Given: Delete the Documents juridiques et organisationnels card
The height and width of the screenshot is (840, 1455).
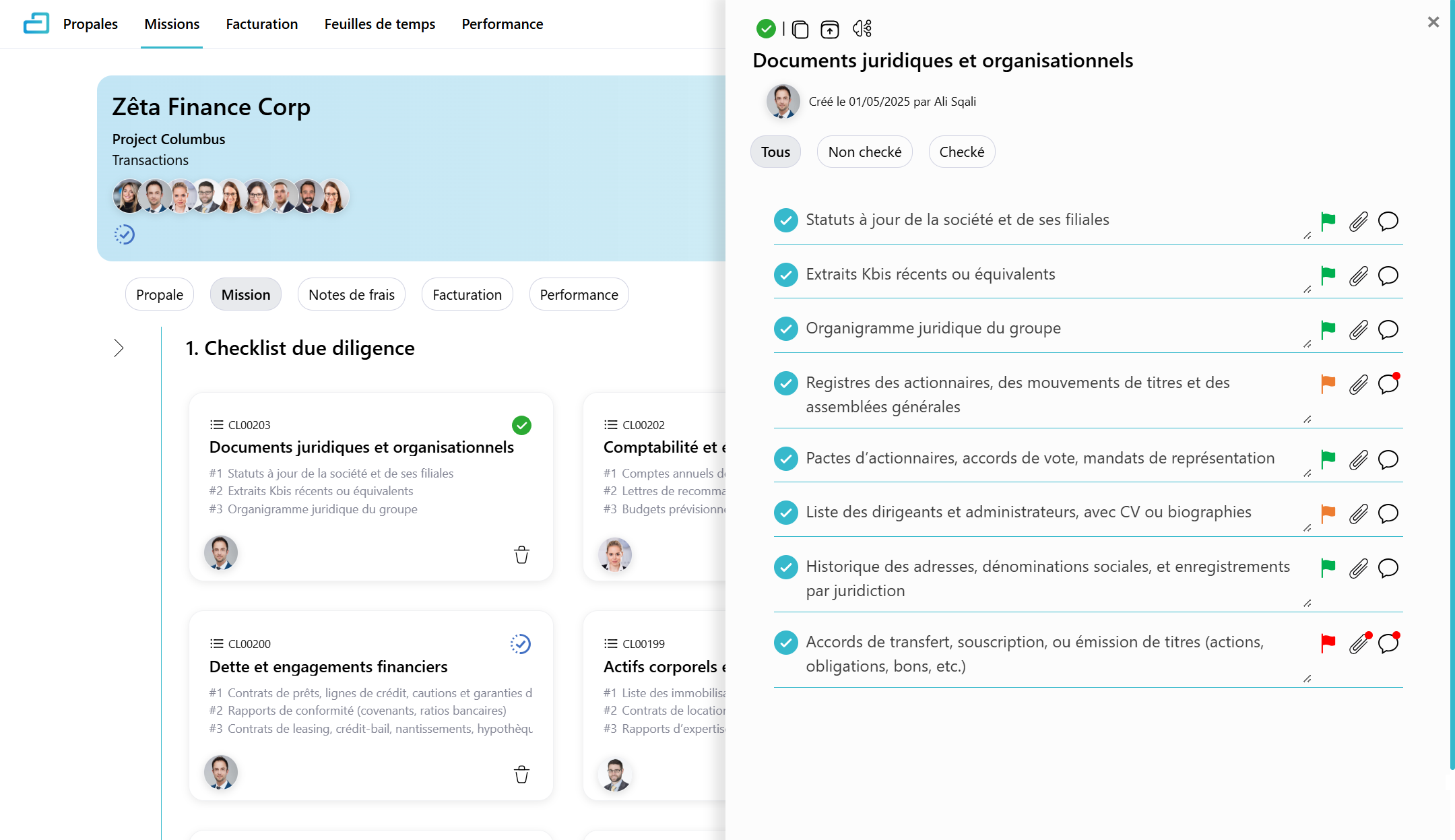Looking at the screenshot, I should pos(521,554).
